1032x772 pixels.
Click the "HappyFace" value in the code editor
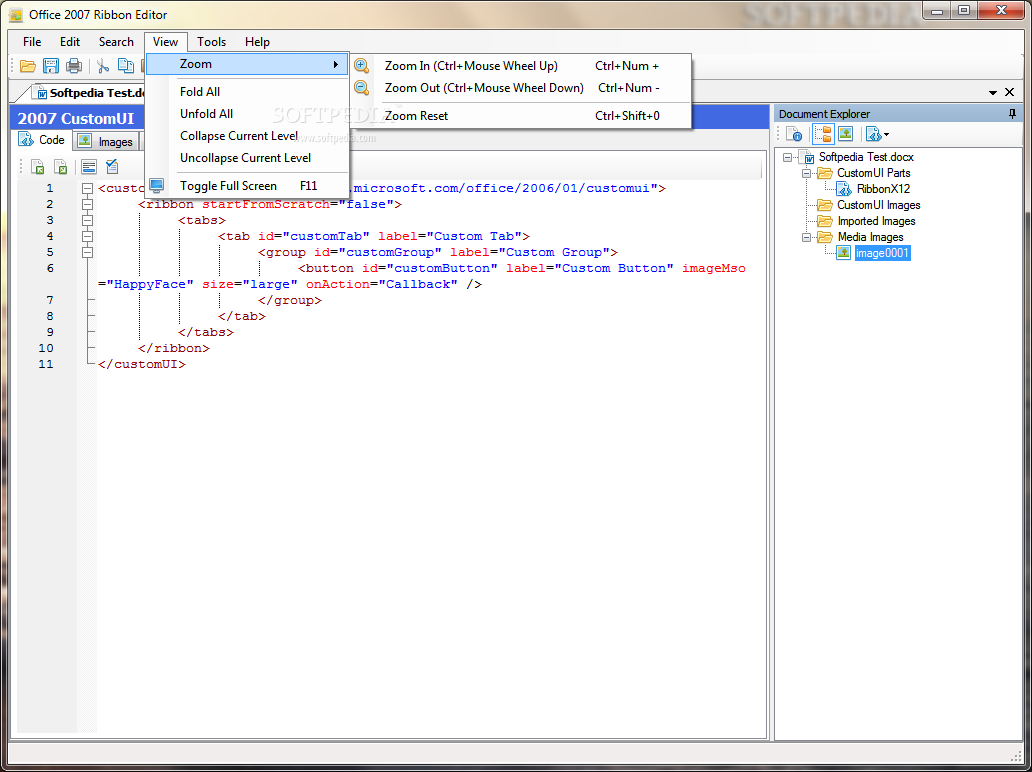coord(150,284)
